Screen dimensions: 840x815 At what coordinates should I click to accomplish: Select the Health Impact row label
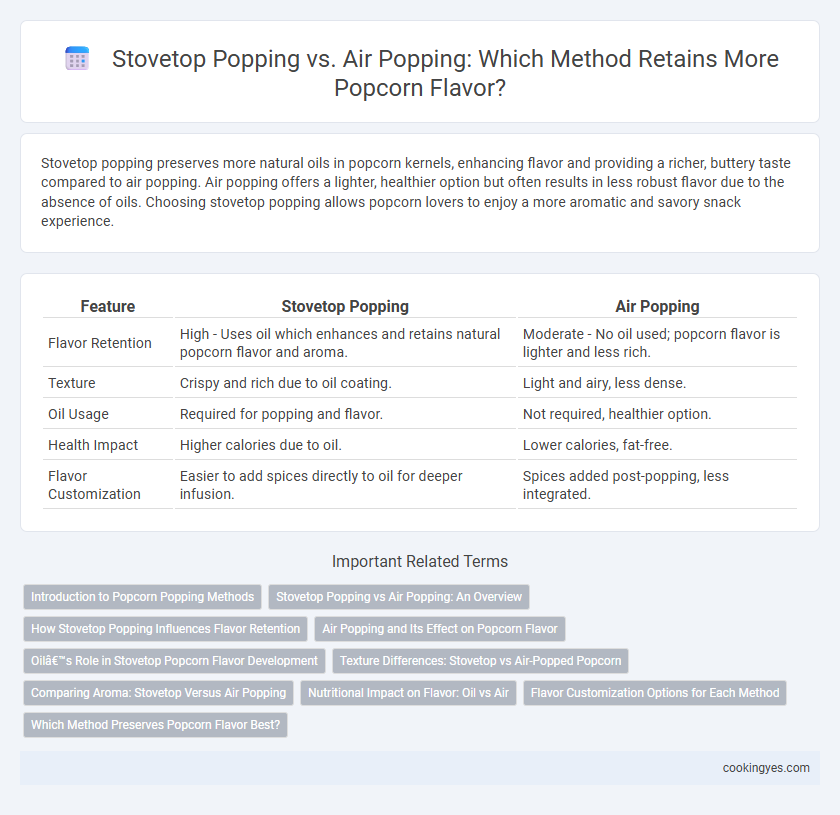93,445
